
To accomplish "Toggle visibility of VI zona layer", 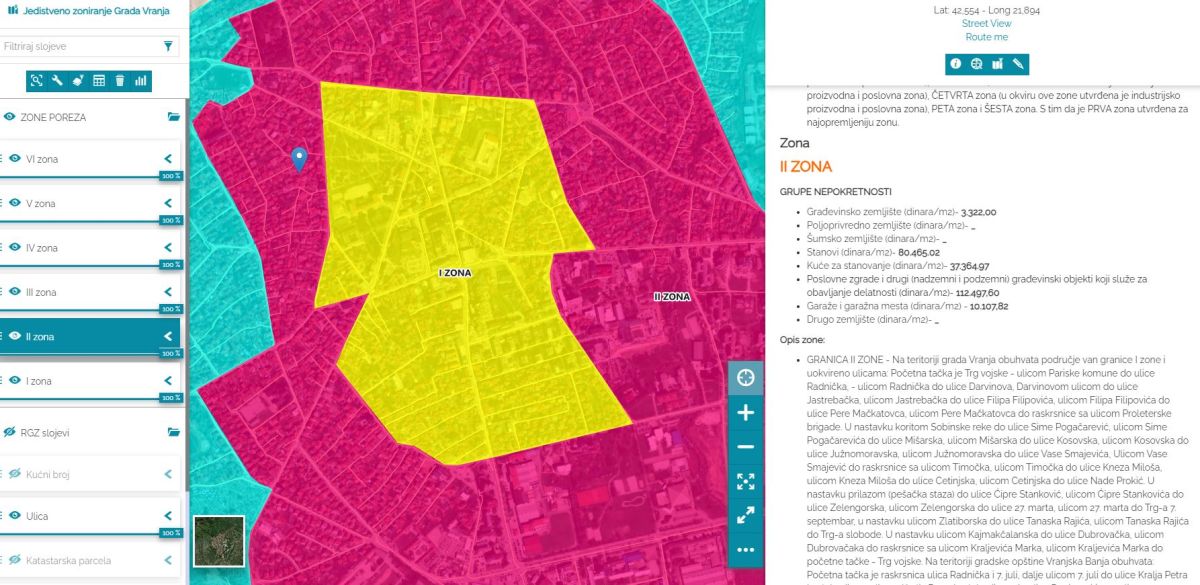I will click(15, 158).
